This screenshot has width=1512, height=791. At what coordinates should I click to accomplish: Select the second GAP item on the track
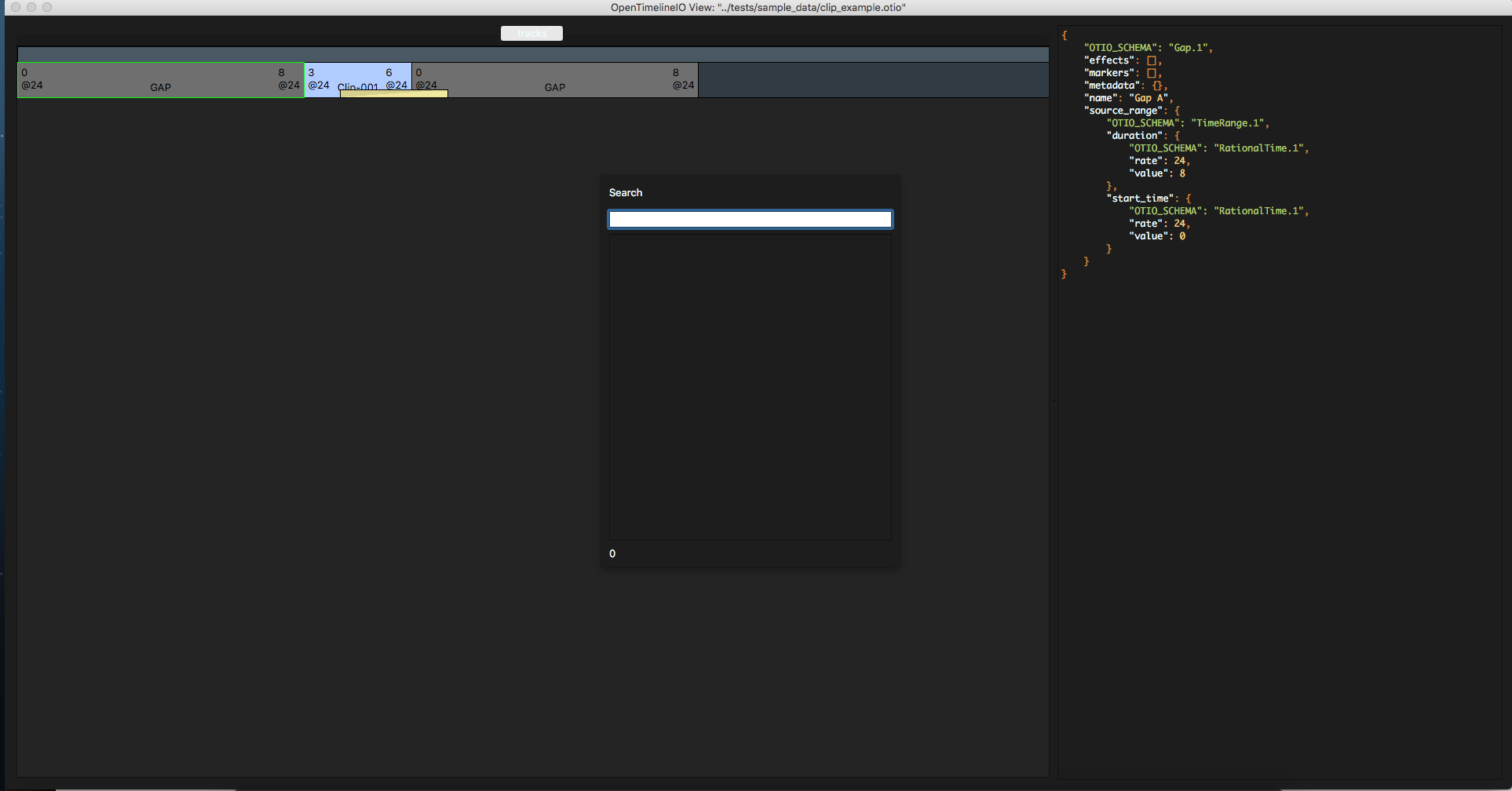pos(555,79)
